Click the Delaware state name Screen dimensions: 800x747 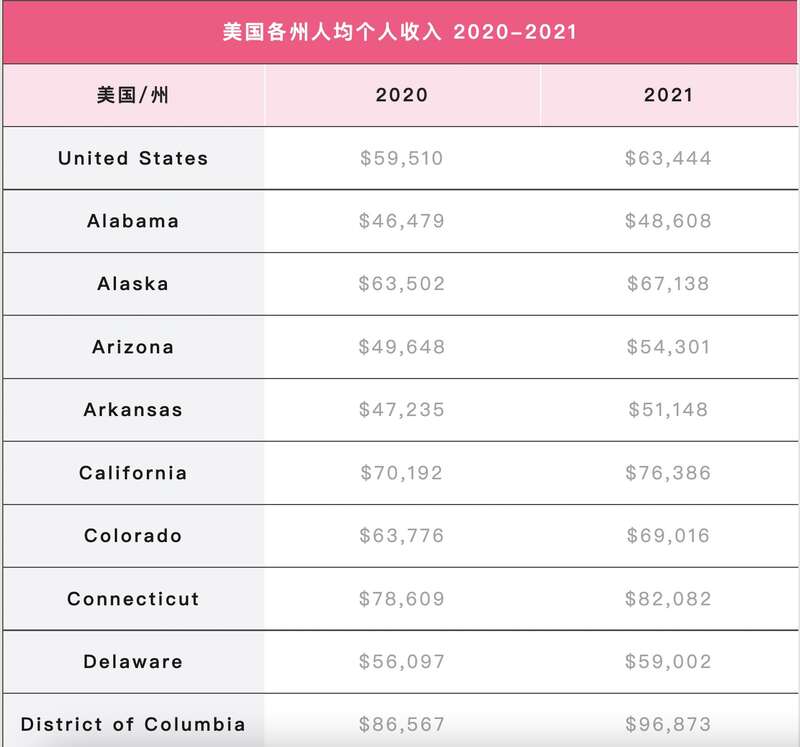[133, 662]
